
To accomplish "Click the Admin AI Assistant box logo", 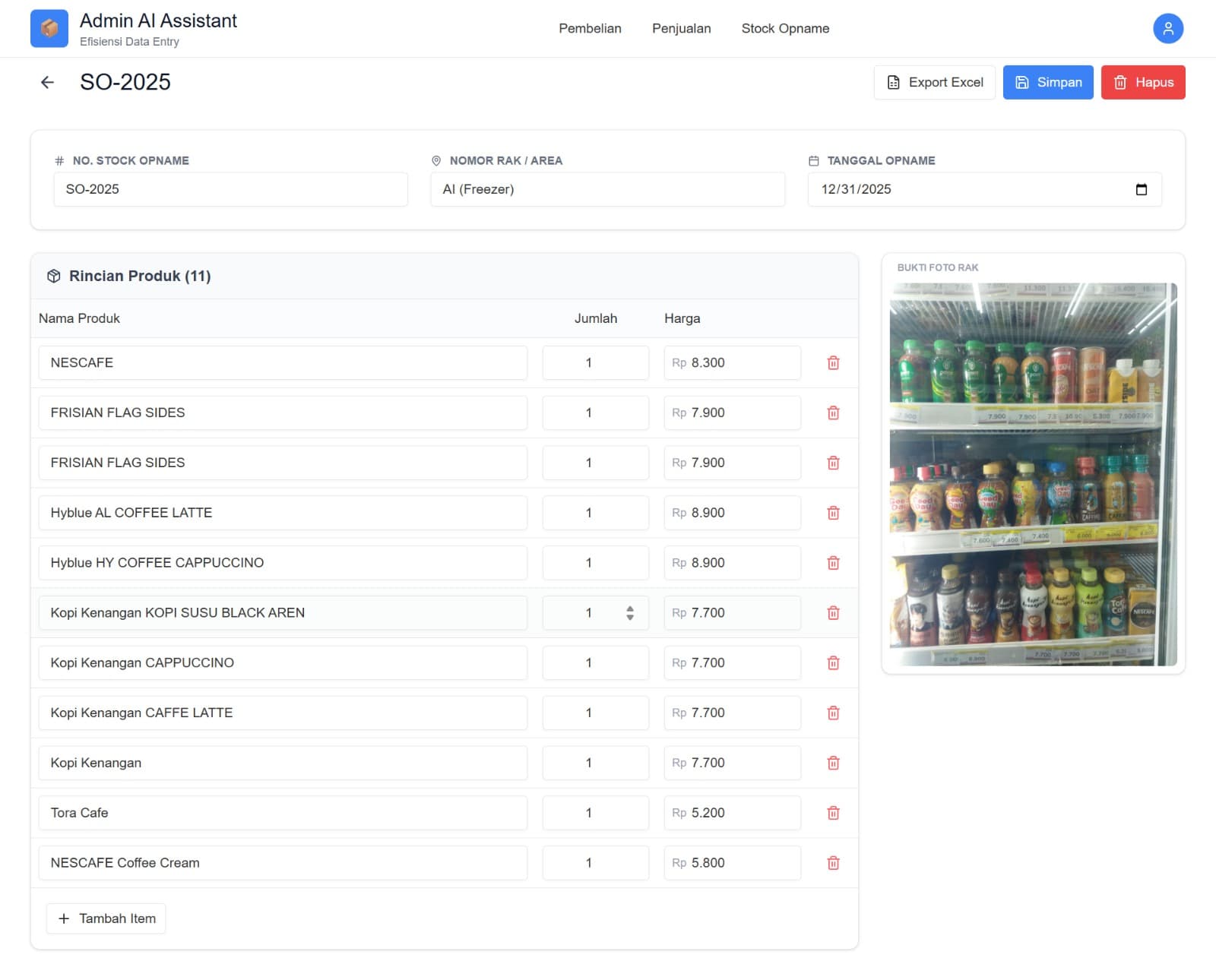I will 49,28.
